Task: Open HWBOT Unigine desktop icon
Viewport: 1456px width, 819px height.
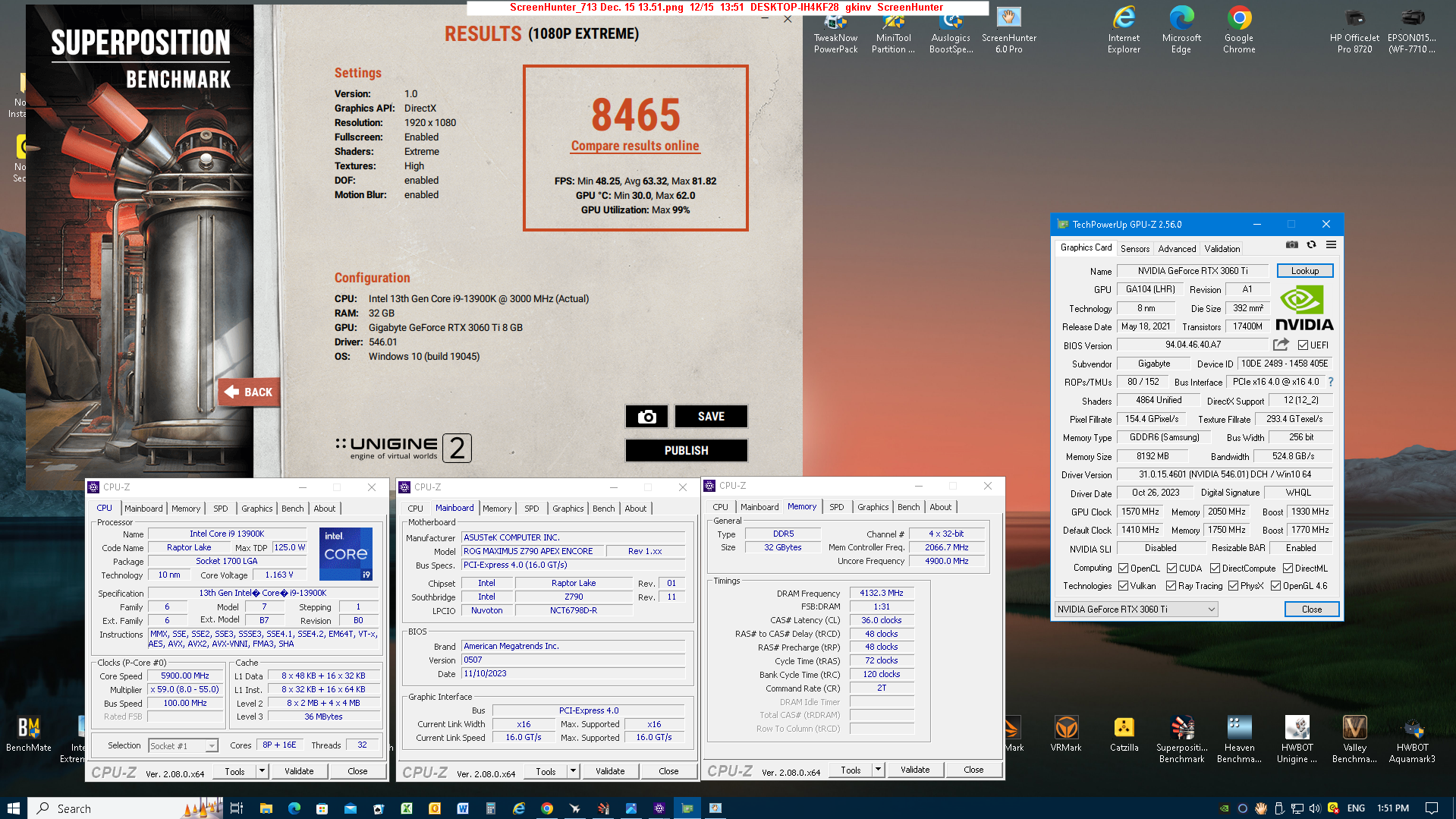Action: 1297,739
